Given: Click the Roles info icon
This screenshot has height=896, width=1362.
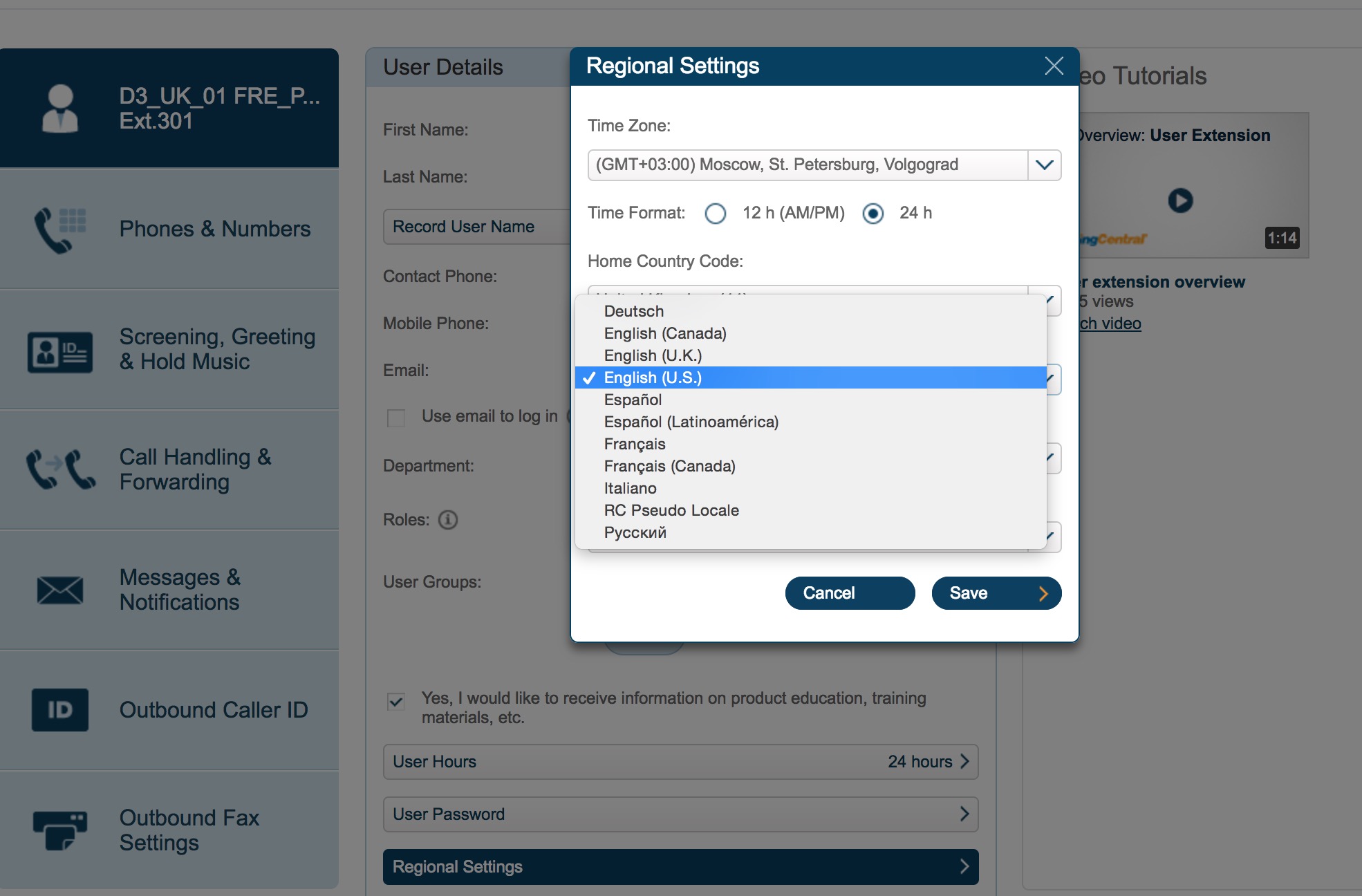Looking at the screenshot, I should [x=448, y=519].
